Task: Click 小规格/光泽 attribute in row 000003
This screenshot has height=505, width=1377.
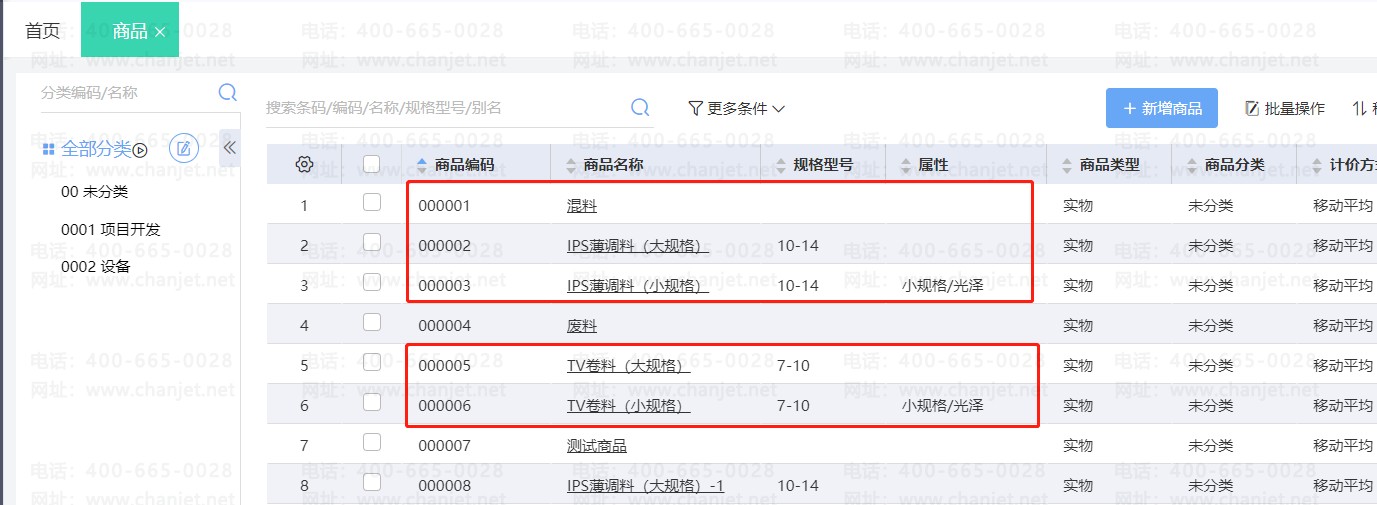Action: [x=942, y=286]
